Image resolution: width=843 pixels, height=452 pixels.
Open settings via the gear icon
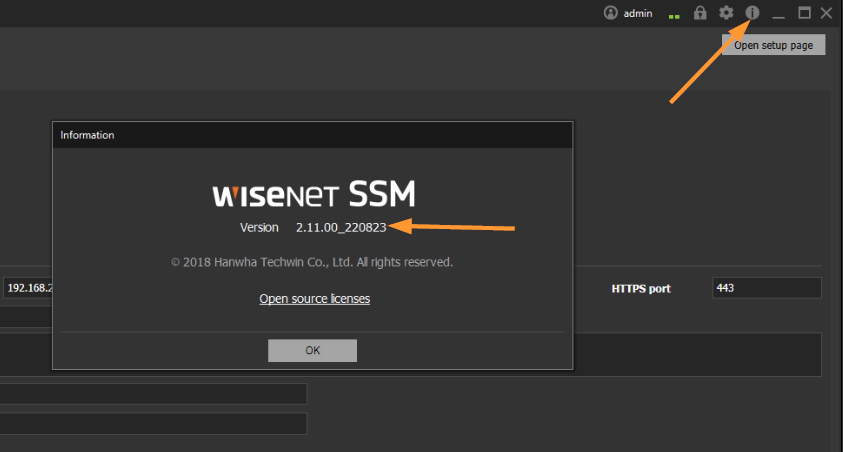(x=726, y=12)
